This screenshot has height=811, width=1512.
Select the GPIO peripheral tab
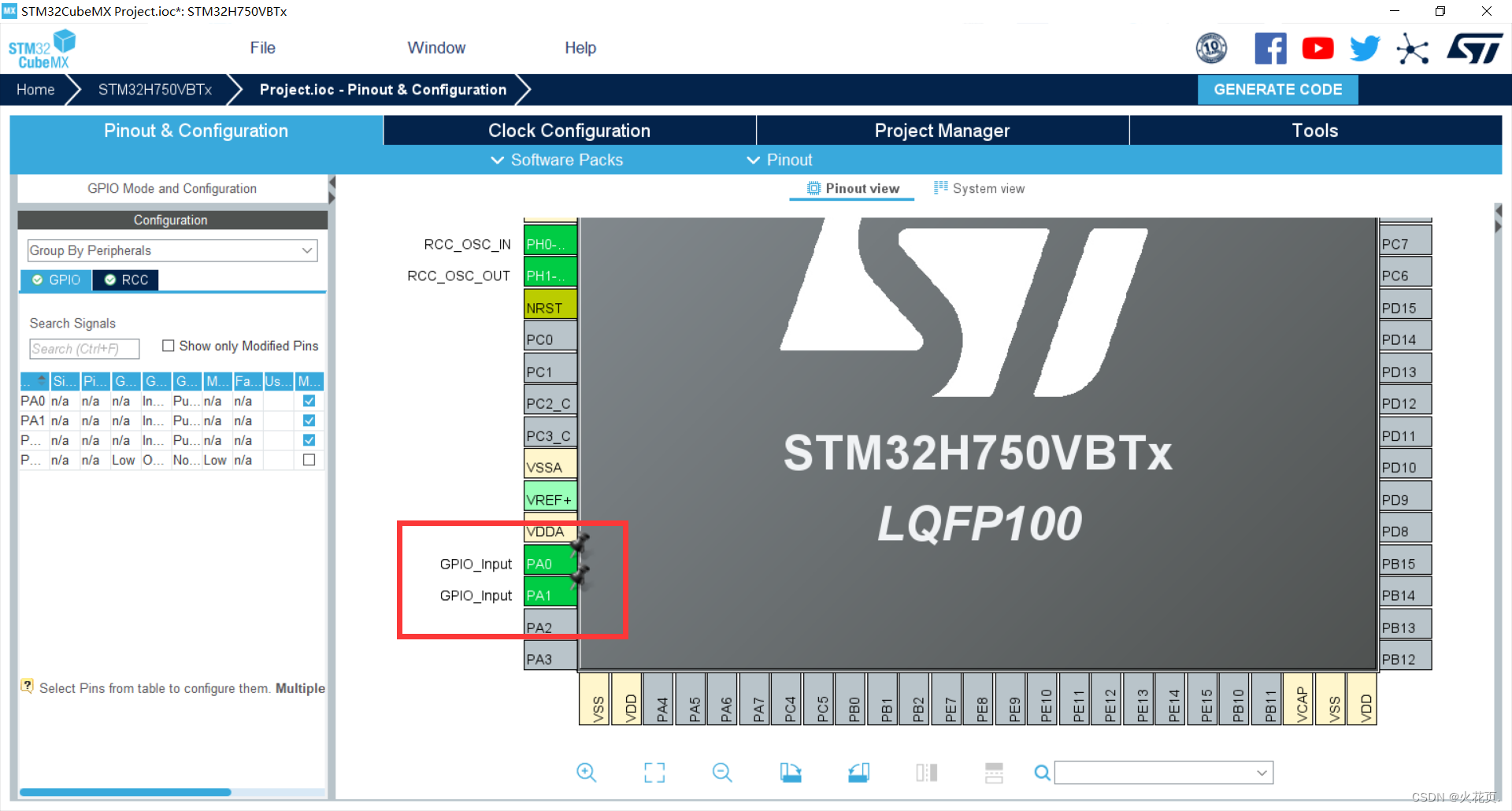pyautogui.click(x=56, y=280)
